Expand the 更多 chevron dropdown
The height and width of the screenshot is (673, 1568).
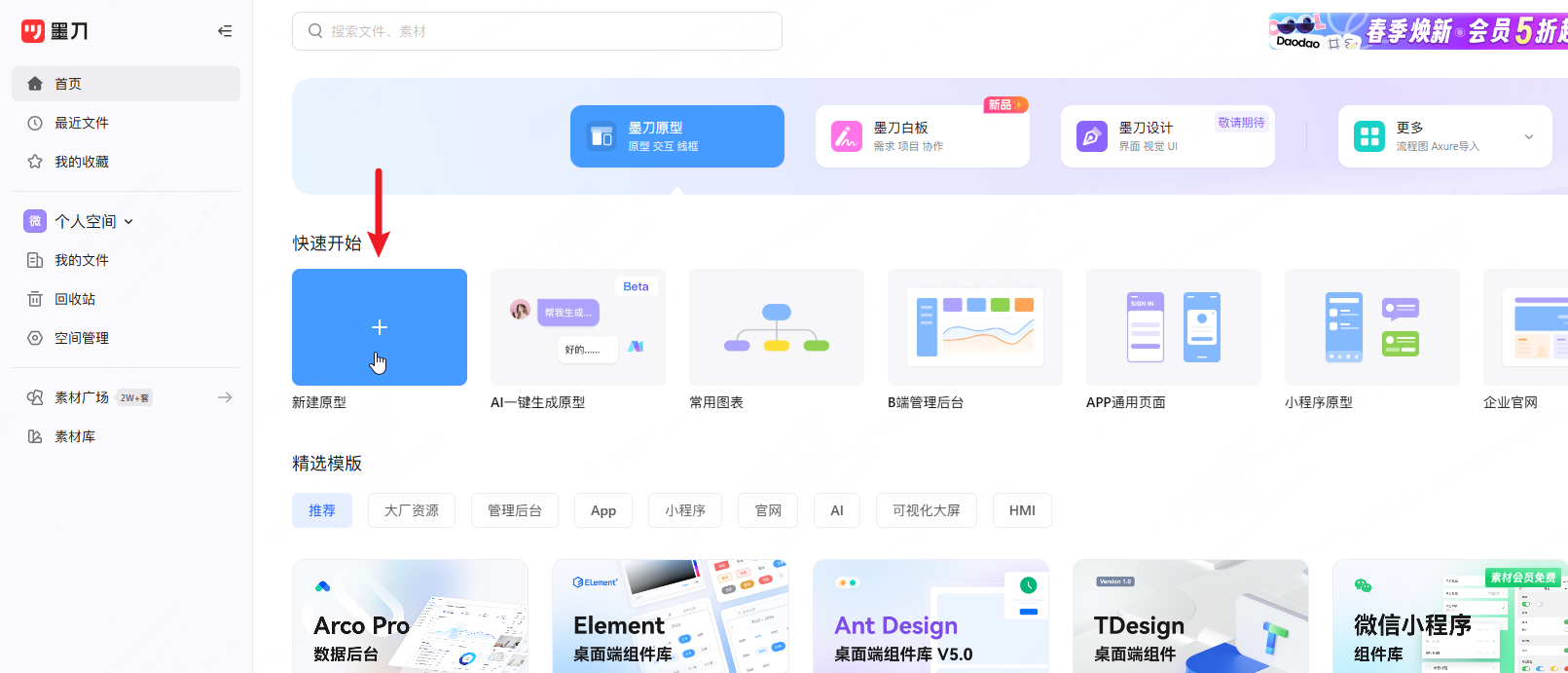coord(1529,136)
